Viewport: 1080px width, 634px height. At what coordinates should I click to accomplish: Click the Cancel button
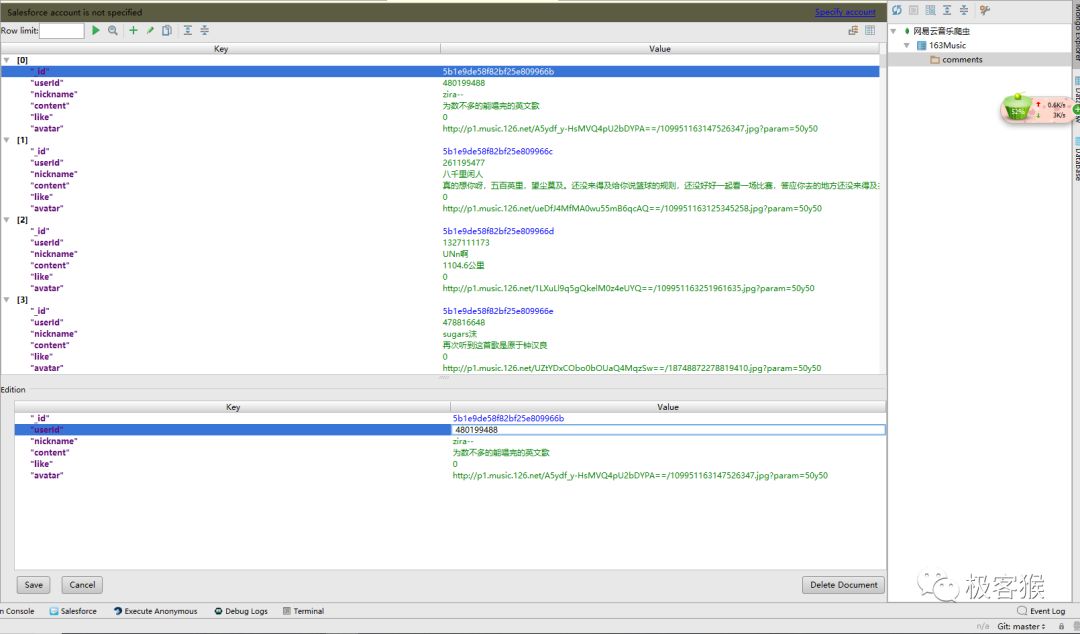pyautogui.click(x=82, y=585)
